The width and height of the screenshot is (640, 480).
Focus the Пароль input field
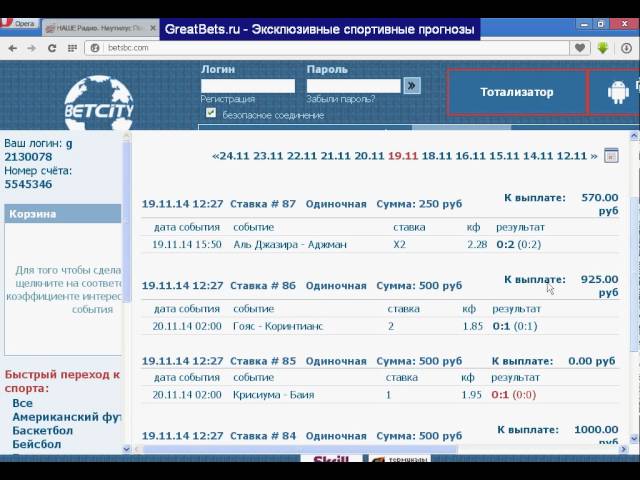[x=353, y=86]
